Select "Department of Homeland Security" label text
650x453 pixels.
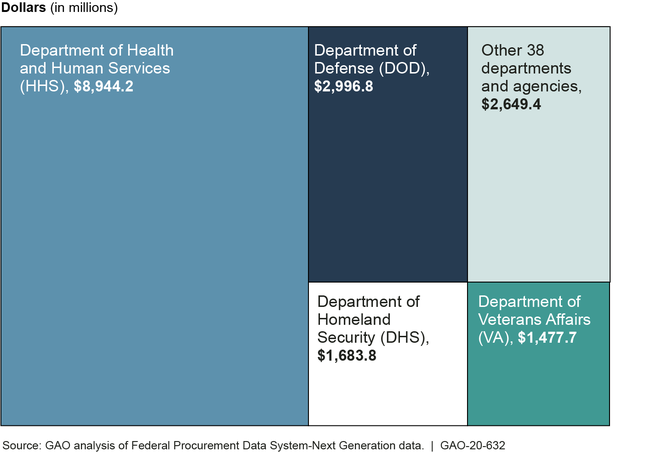click(368, 320)
